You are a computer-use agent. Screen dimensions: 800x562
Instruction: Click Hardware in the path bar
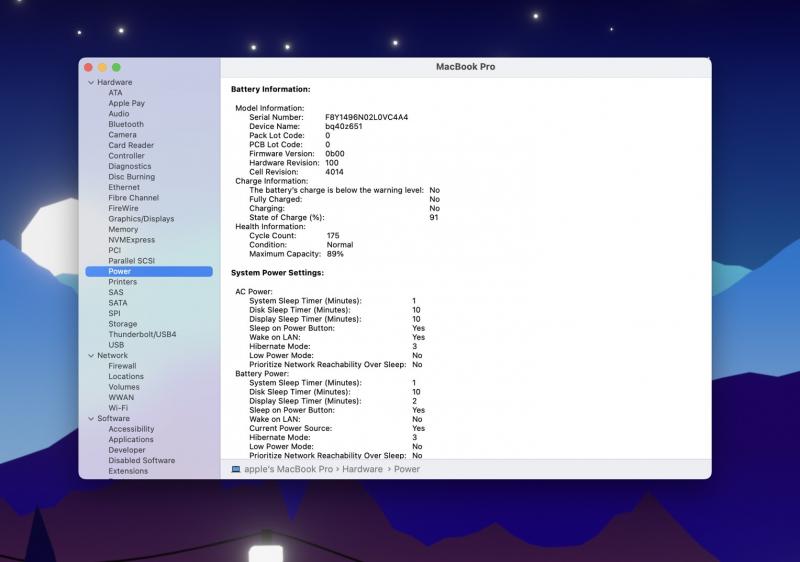pyautogui.click(x=362, y=469)
